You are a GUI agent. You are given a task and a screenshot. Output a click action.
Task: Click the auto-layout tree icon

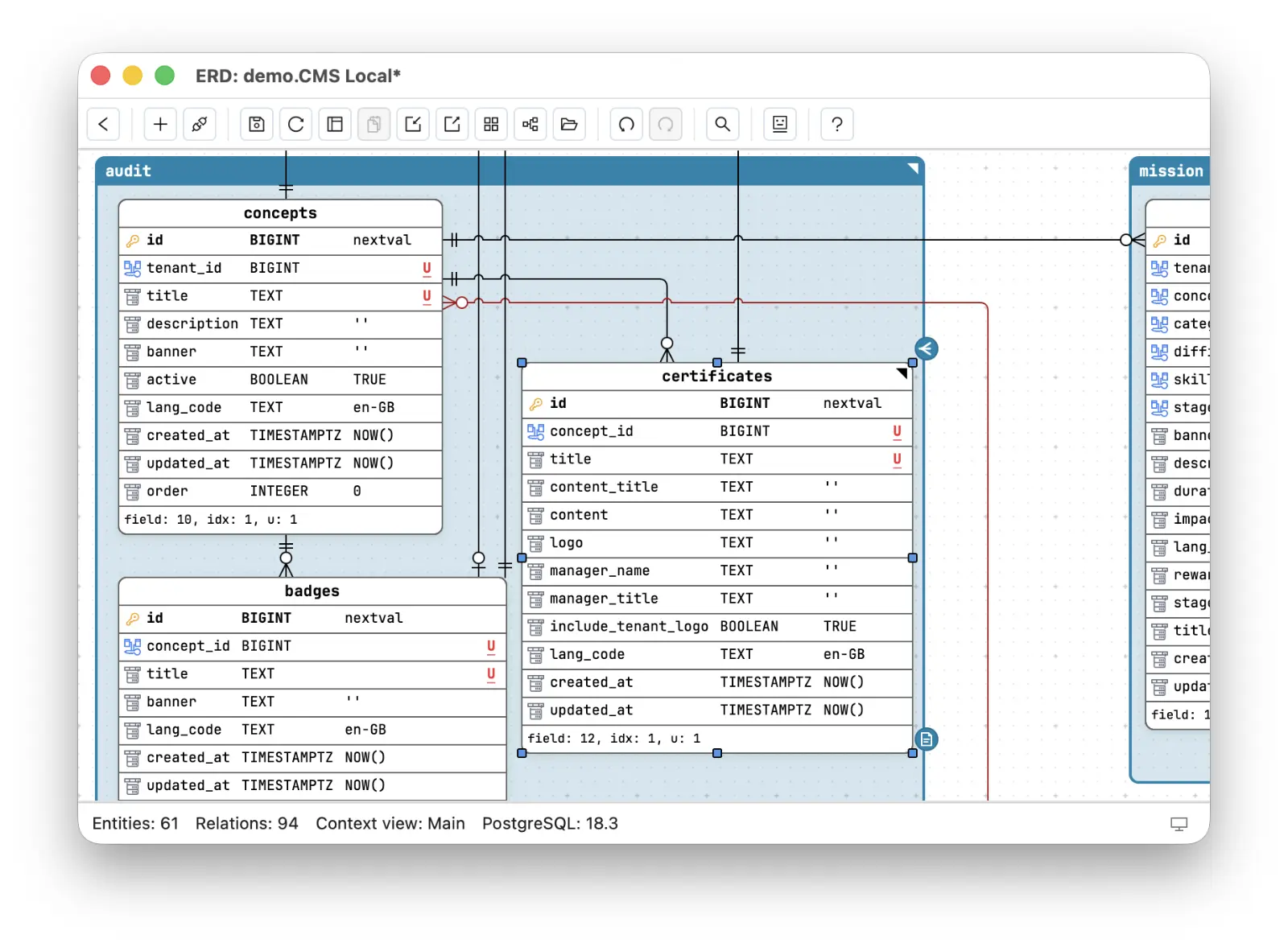530,124
